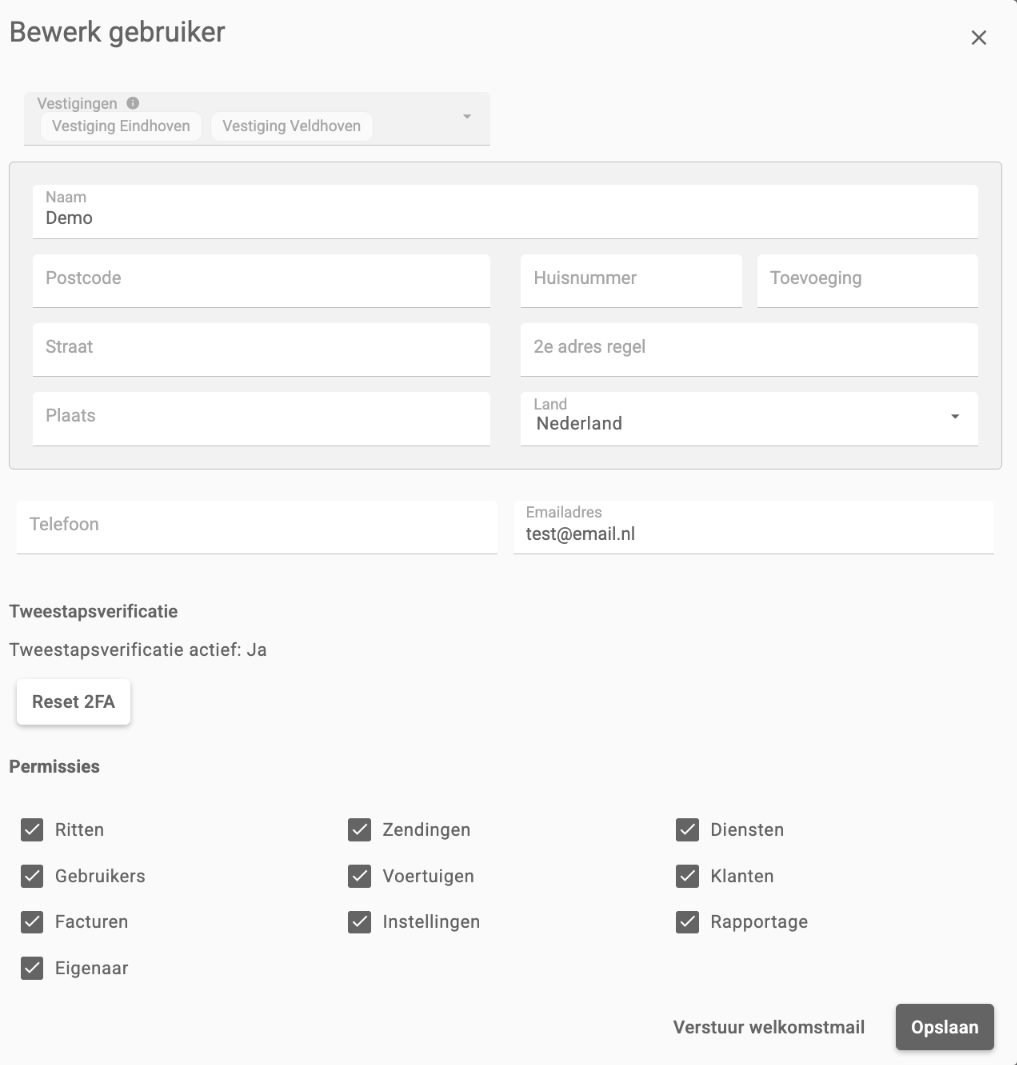Viewport: 1017px width, 1065px height.
Task: Disable the Facturen permission
Action: point(32,922)
